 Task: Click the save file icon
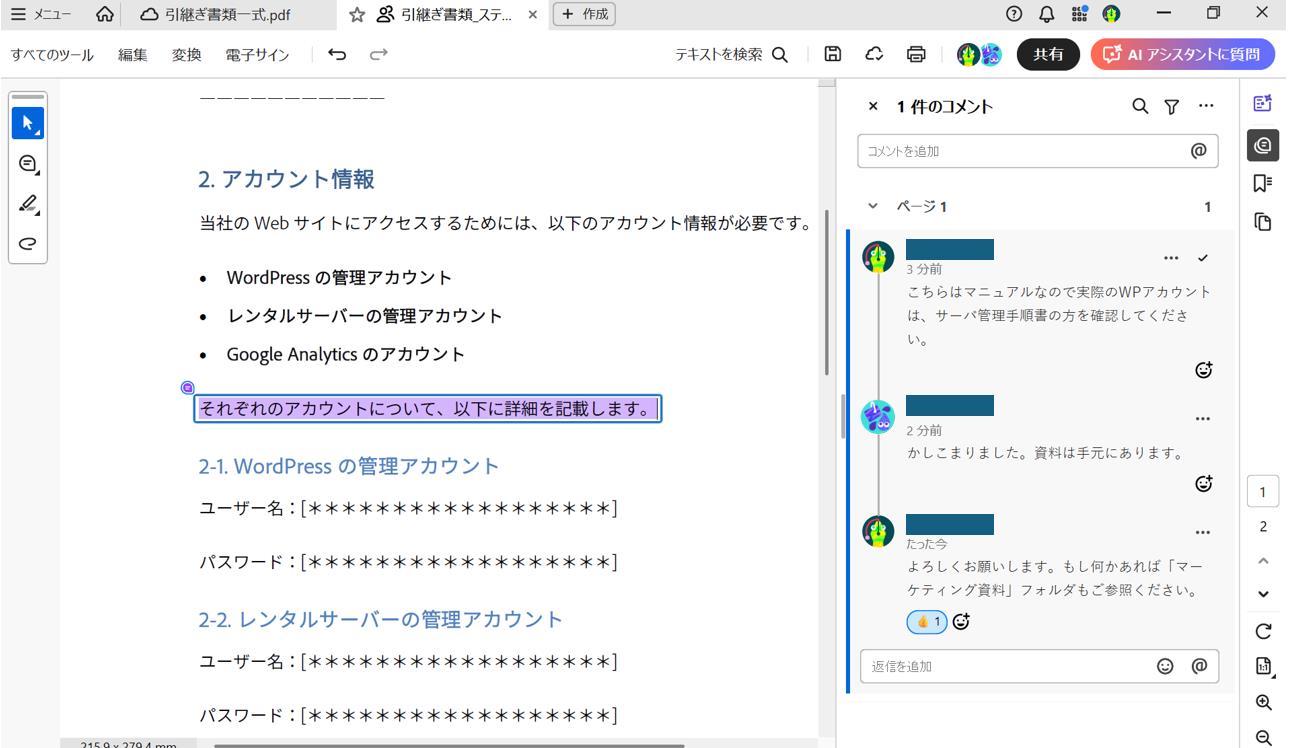tap(833, 55)
